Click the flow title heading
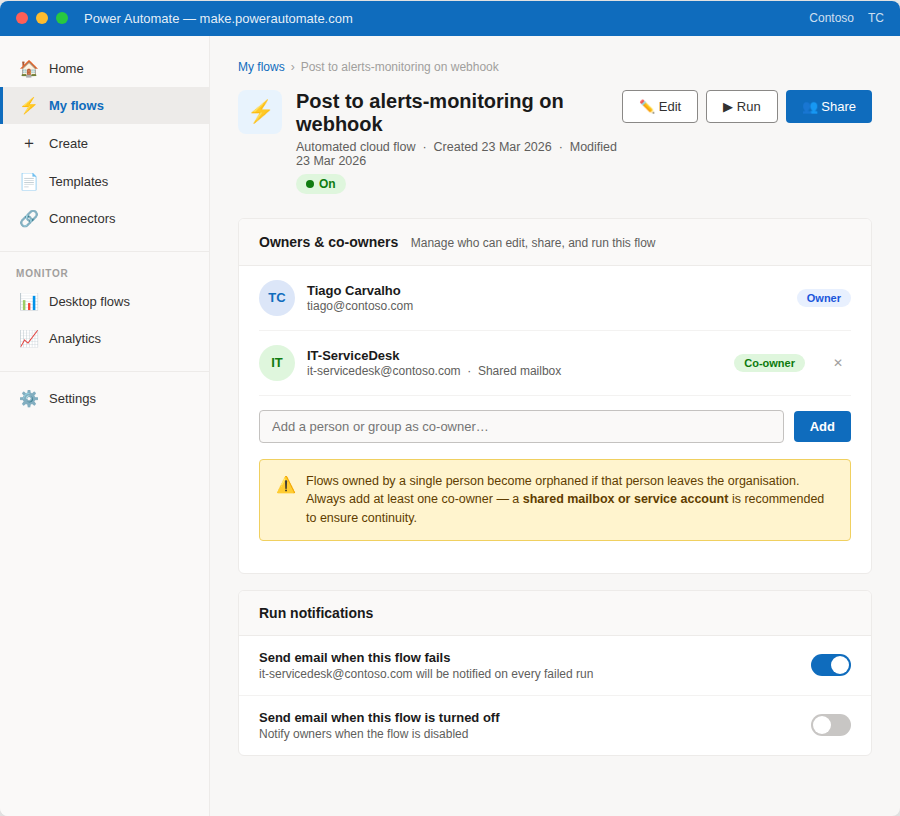The width and height of the screenshot is (900, 816). click(x=429, y=112)
